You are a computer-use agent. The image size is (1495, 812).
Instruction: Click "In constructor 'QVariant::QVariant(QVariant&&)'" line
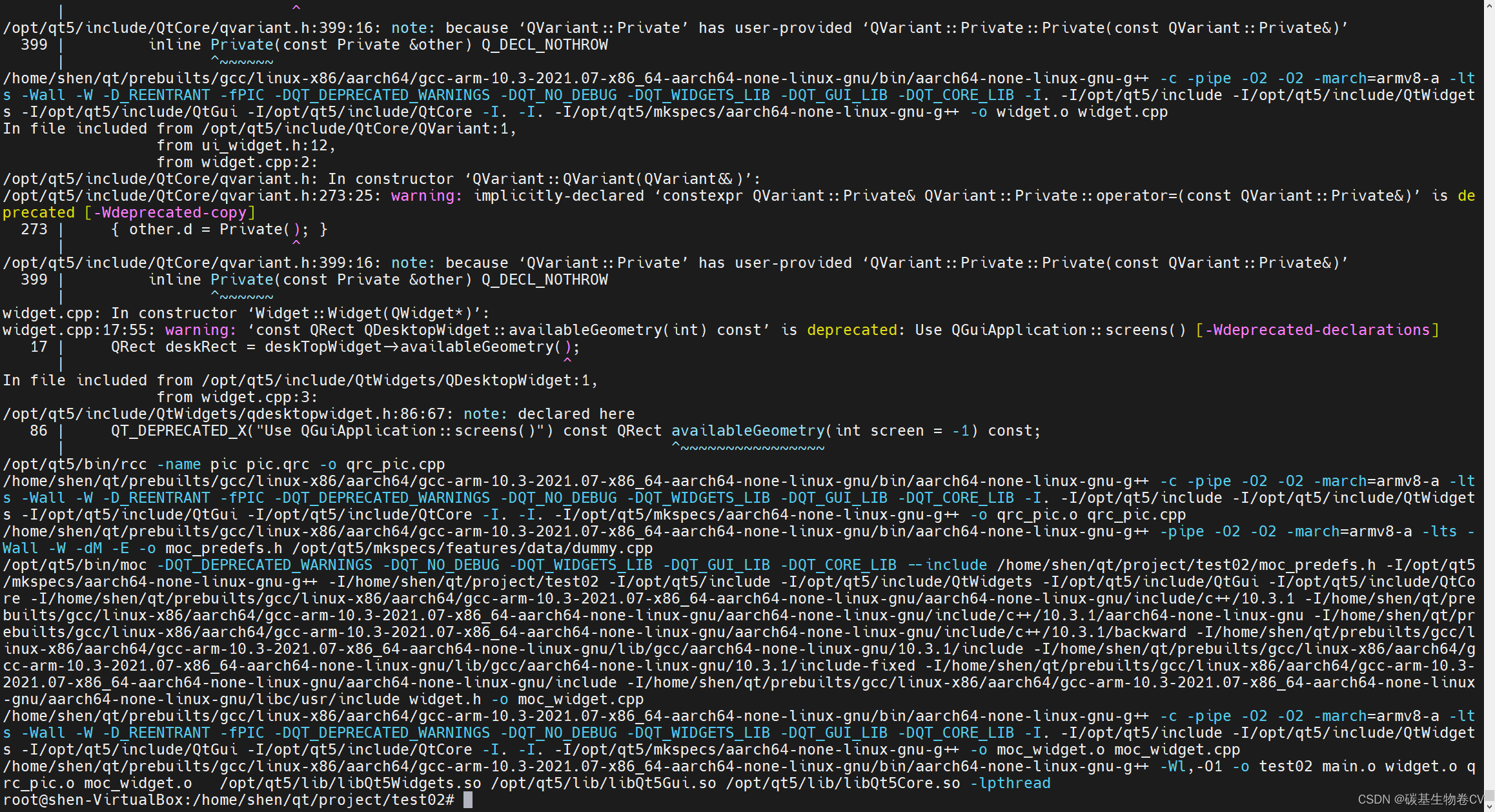545,179
